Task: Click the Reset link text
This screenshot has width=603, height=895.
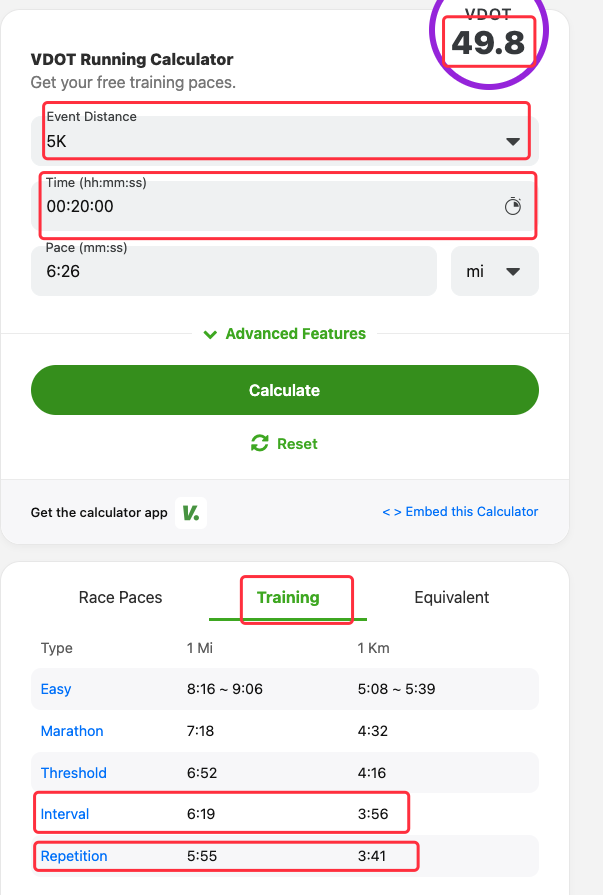Action: coord(297,443)
